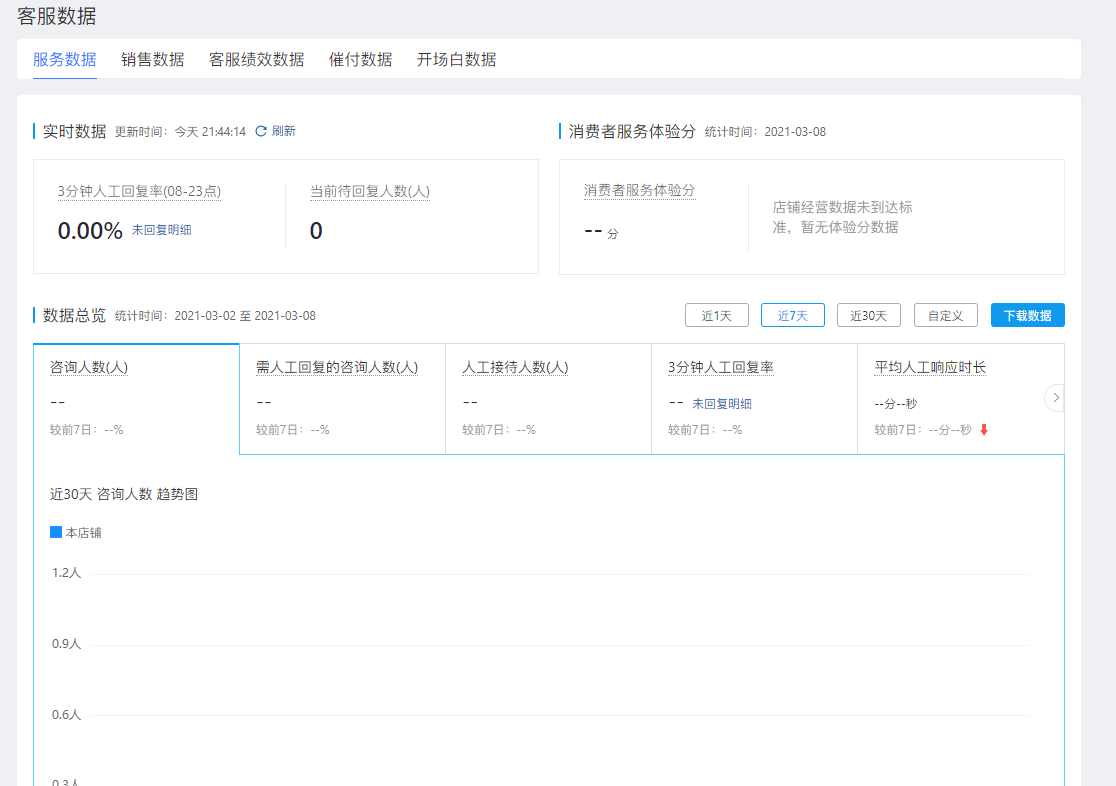Switch to the 销售数据 tab

(152, 59)
